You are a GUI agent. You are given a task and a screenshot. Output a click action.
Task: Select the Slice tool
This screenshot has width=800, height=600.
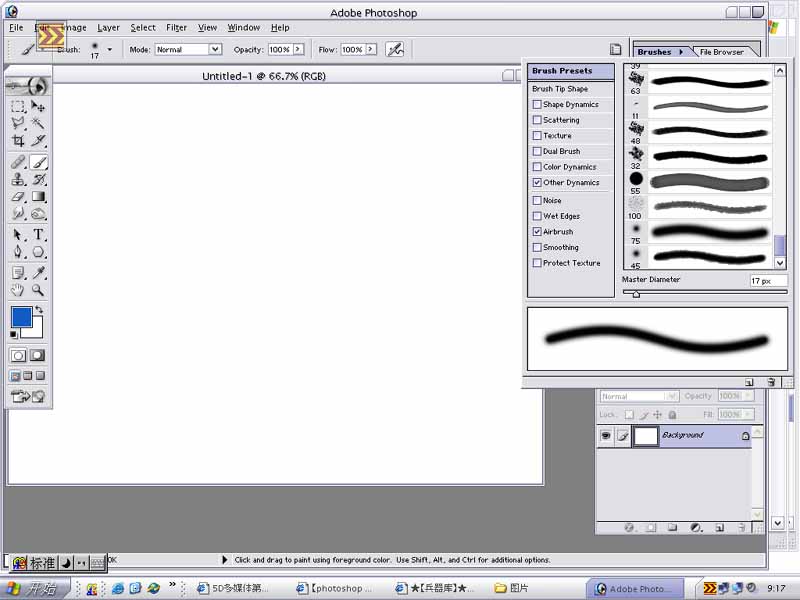(38, 140)
